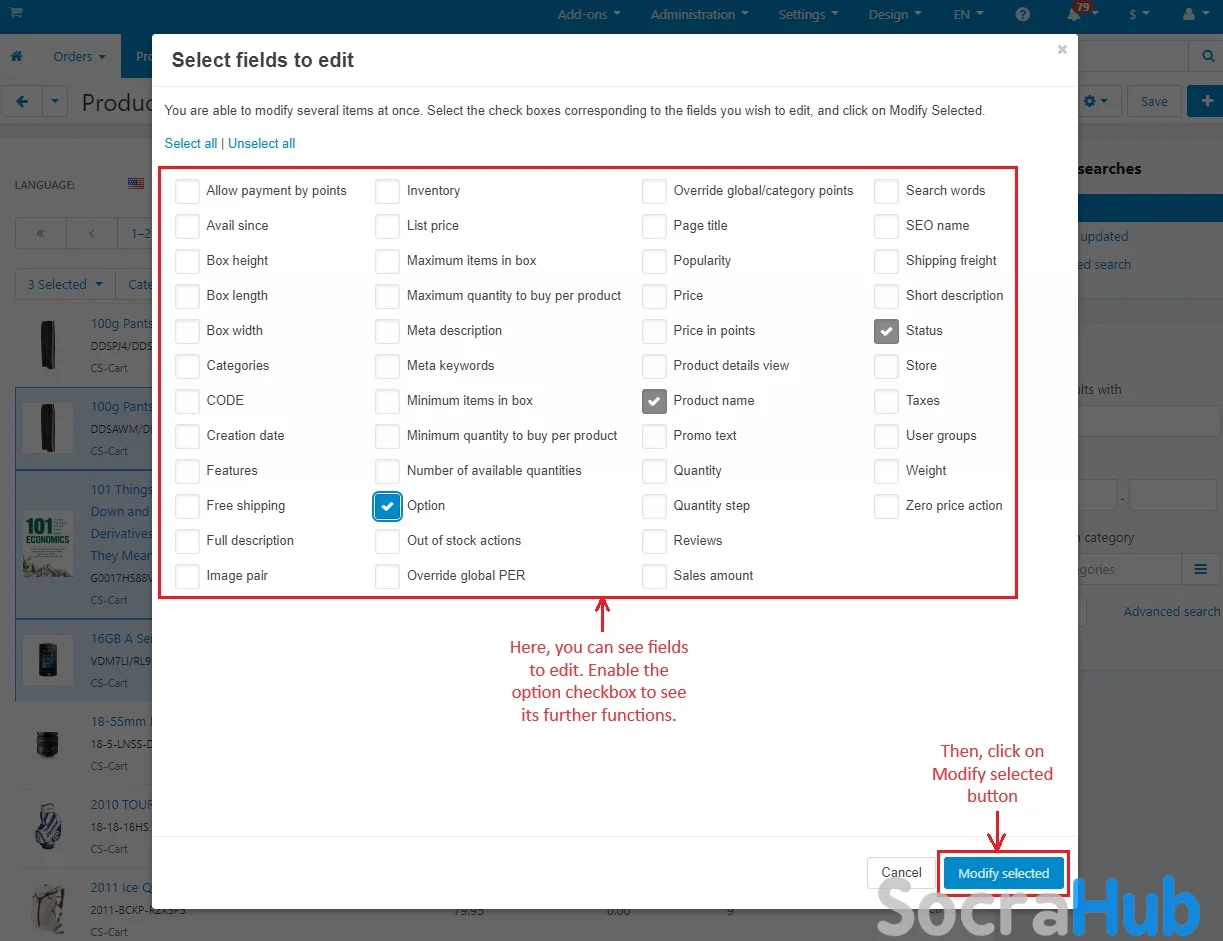Click the back arrow button
This screenshot has width=1223, height=941.
(22, 102)
